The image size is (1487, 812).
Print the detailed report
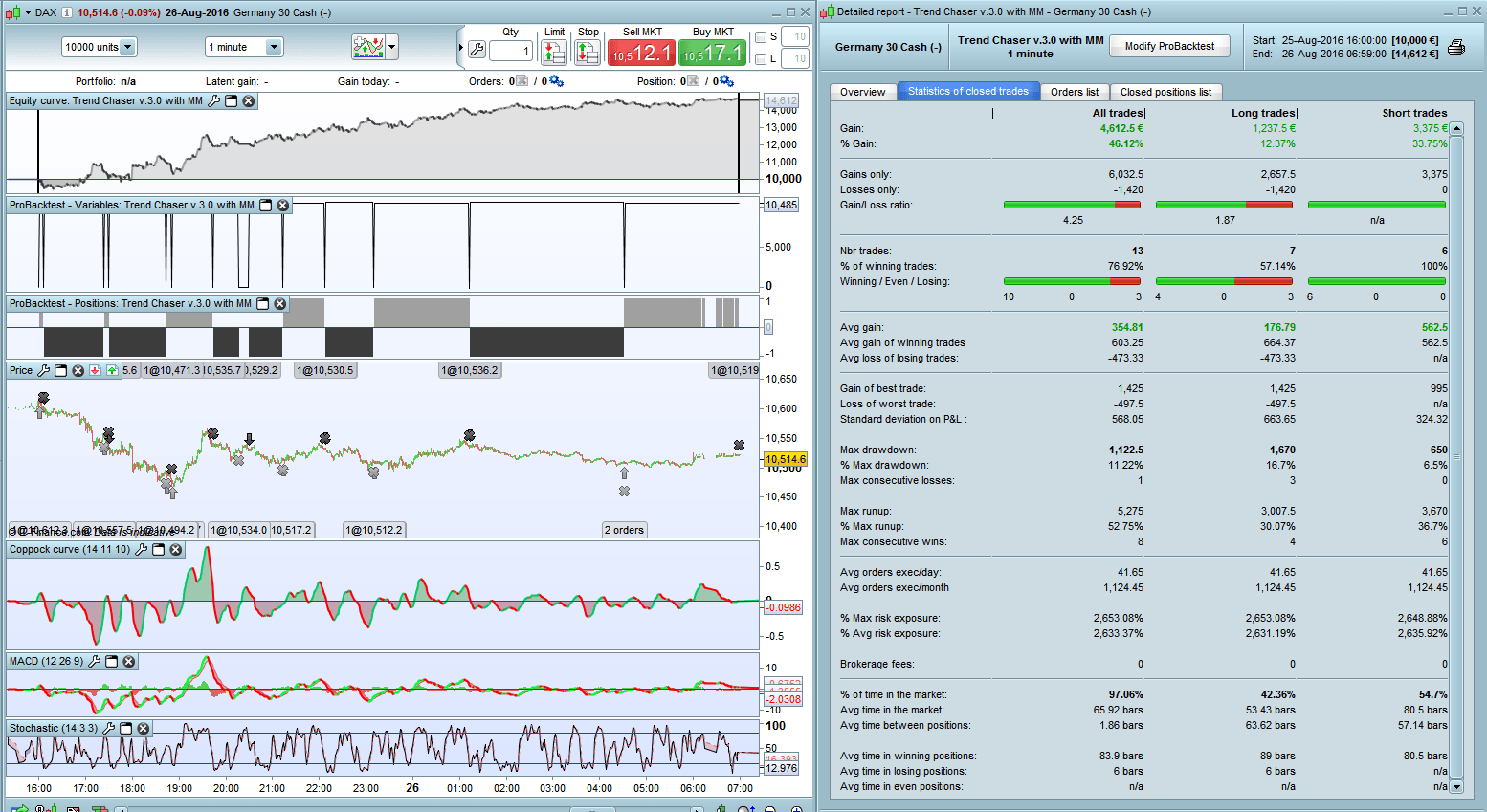(1456, 47)
